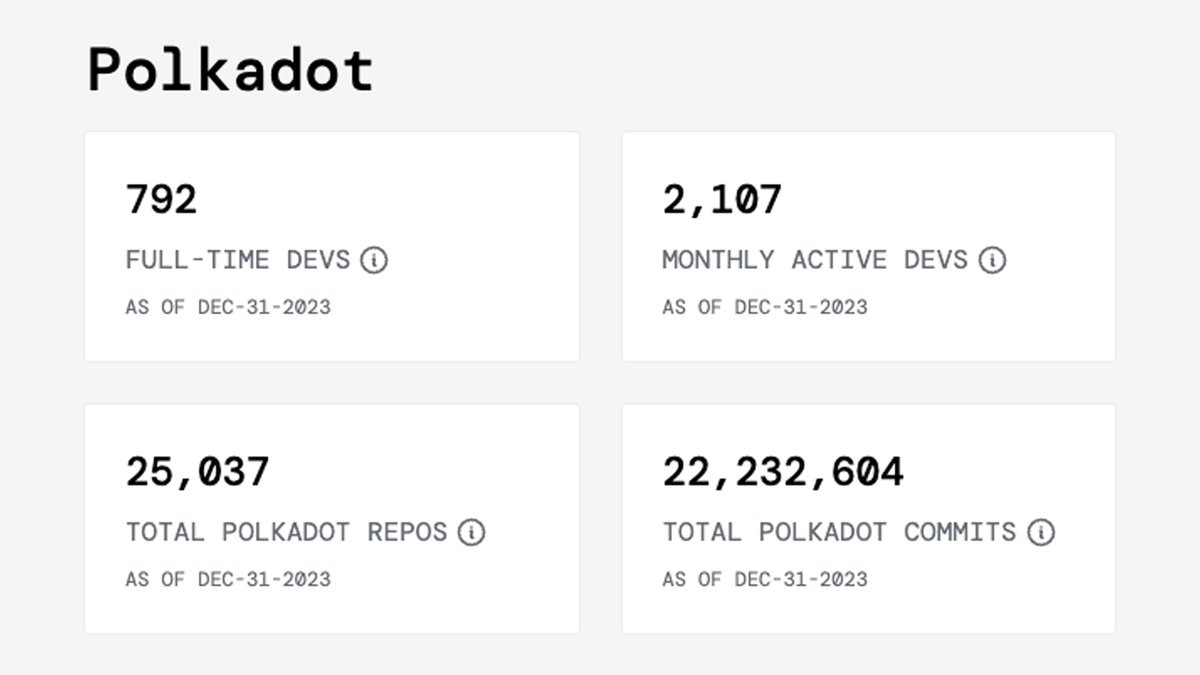This screenshot has width=1200, height=675.
Task: Click the 22,232,604 total commits number
Action: (783, 472)
